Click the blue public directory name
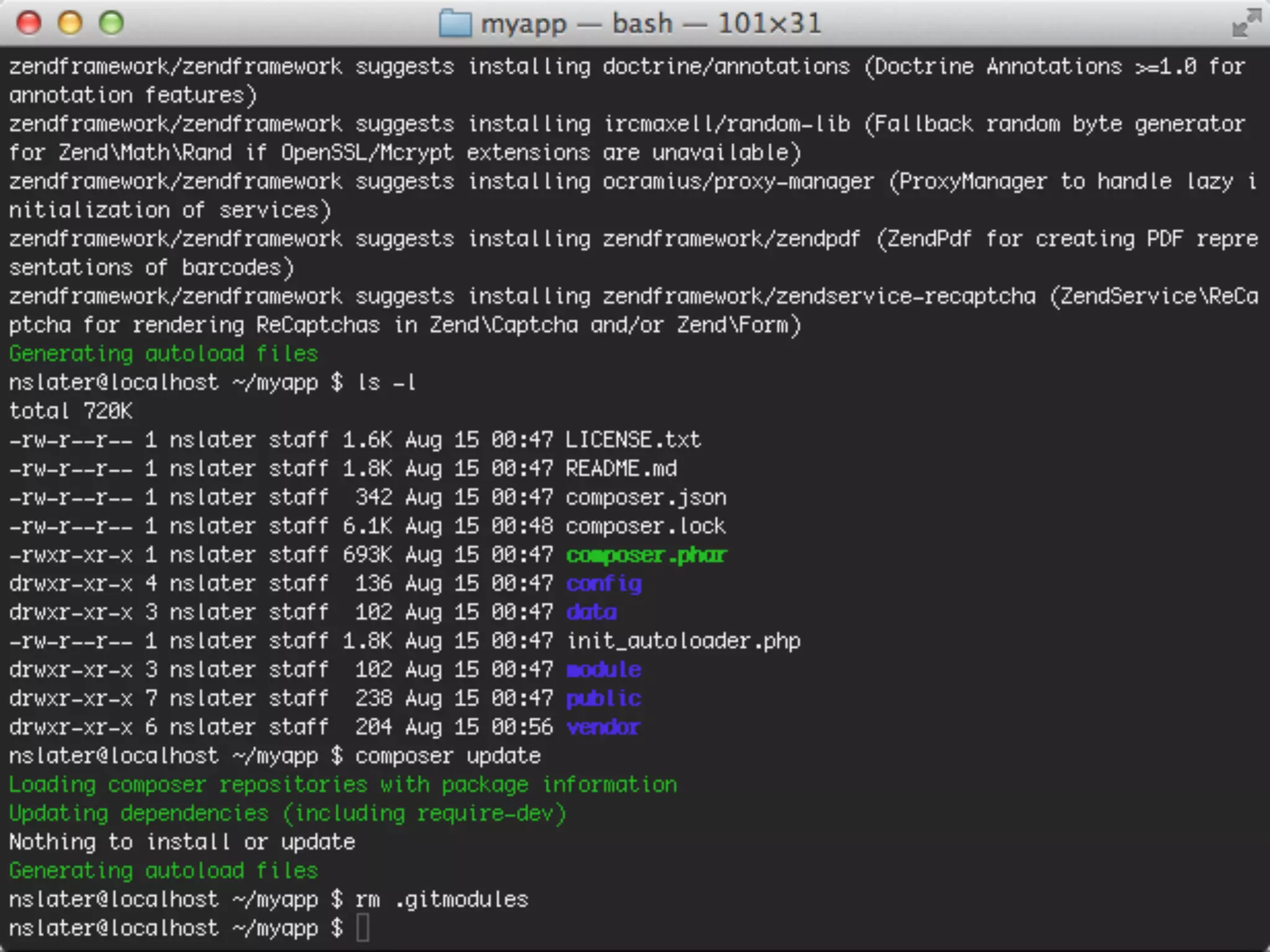The image size is (1270, 952). click(x=603, y=699)
